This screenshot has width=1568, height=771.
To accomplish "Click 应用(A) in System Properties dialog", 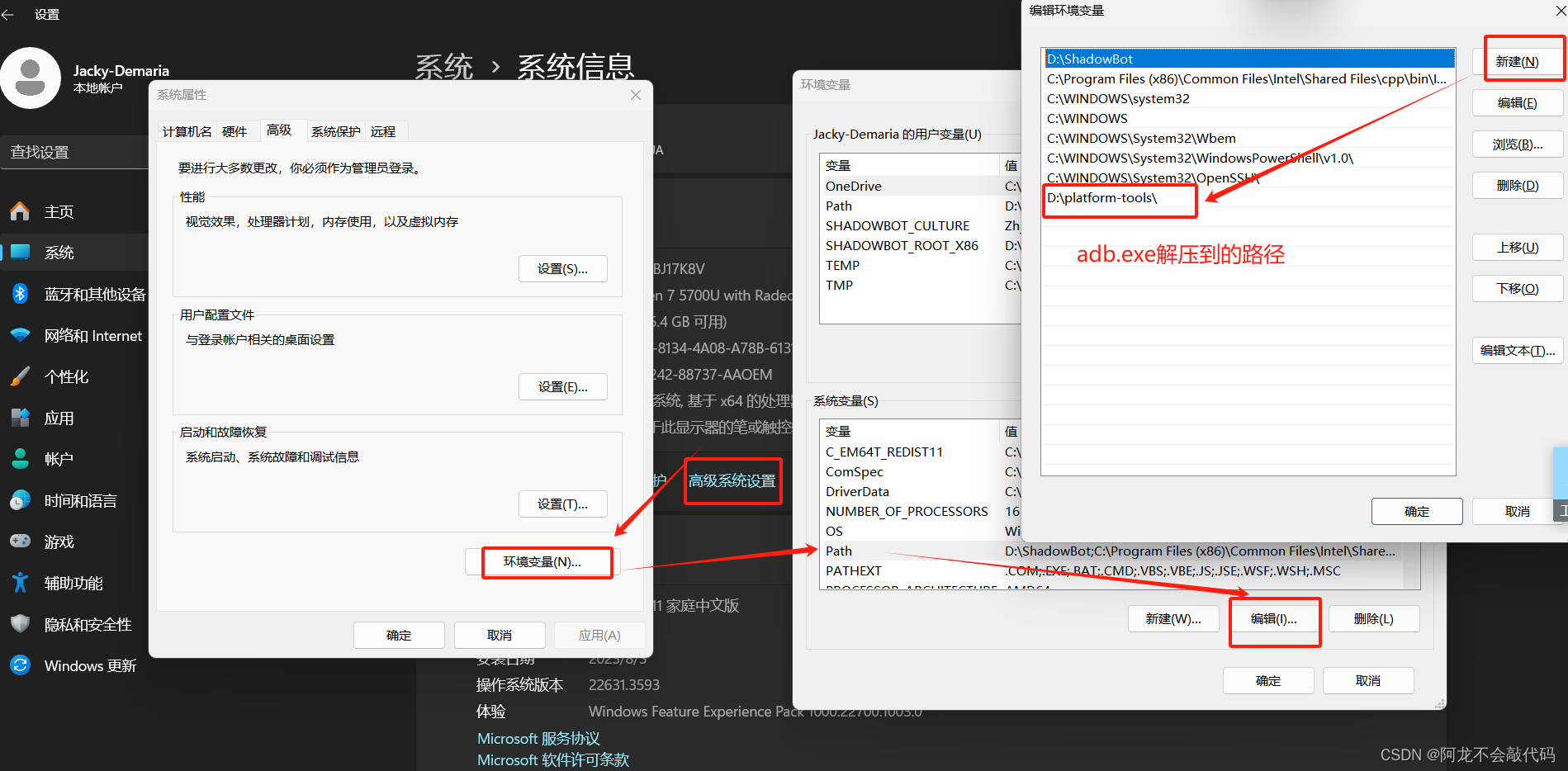I will click(x=599, y=635).
